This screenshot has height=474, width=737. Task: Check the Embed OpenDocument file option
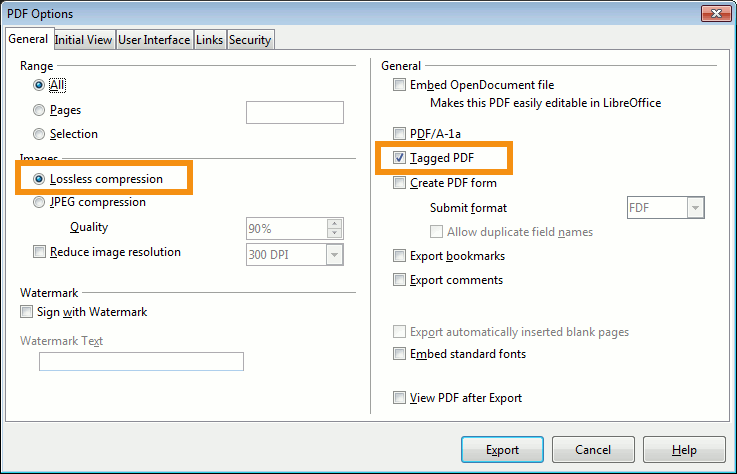[x=400, y=85]
